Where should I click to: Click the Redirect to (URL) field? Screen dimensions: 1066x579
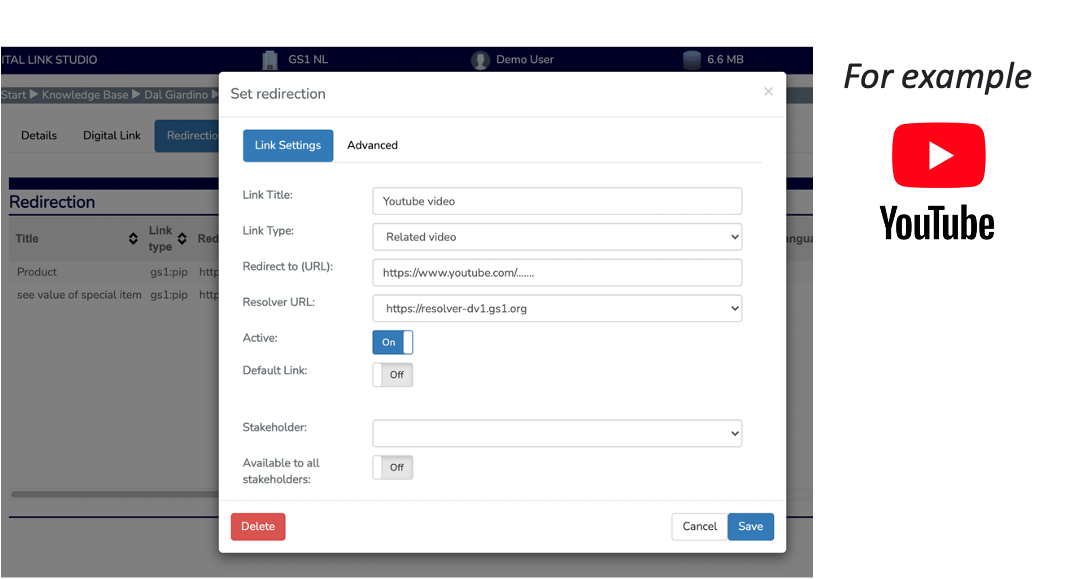click(x=557, y=273)
